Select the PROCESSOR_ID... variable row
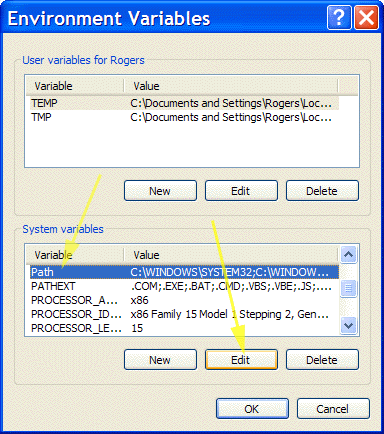Image resolution: width=384 pixels, height=434 pixels. (x=183, y=314)
